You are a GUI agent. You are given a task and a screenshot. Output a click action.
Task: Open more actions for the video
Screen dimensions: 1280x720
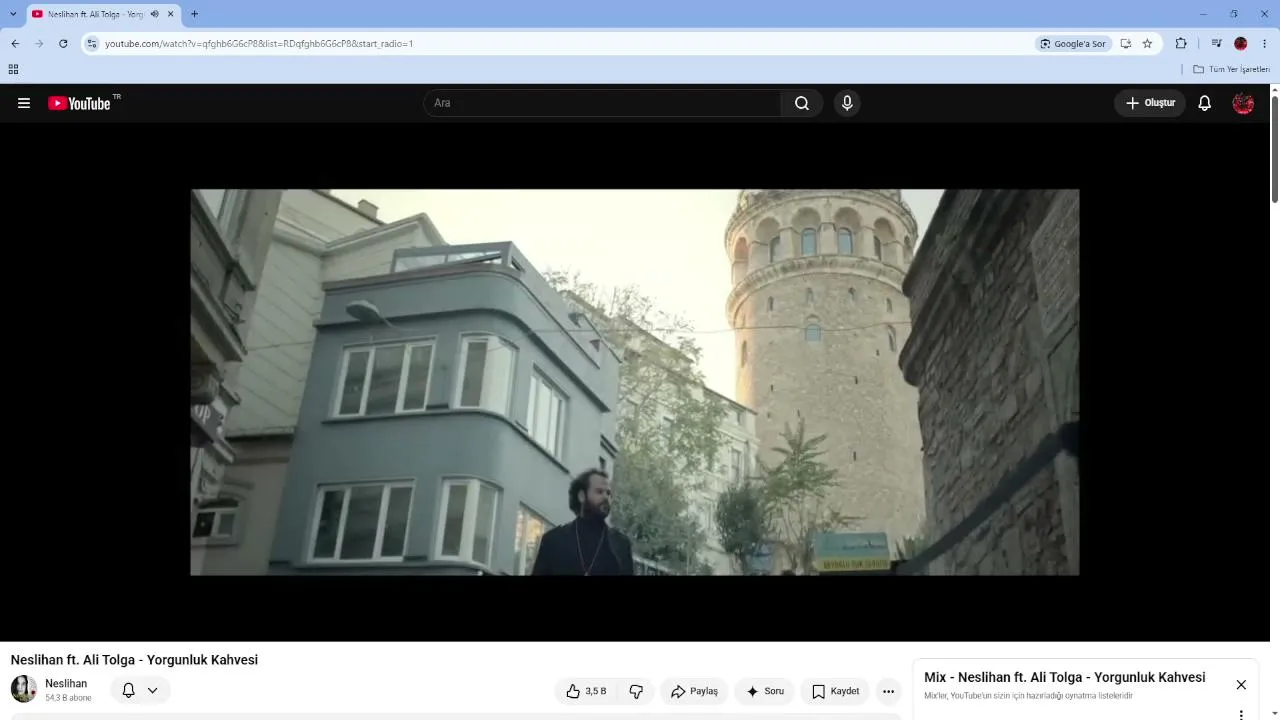pos(888,691)
